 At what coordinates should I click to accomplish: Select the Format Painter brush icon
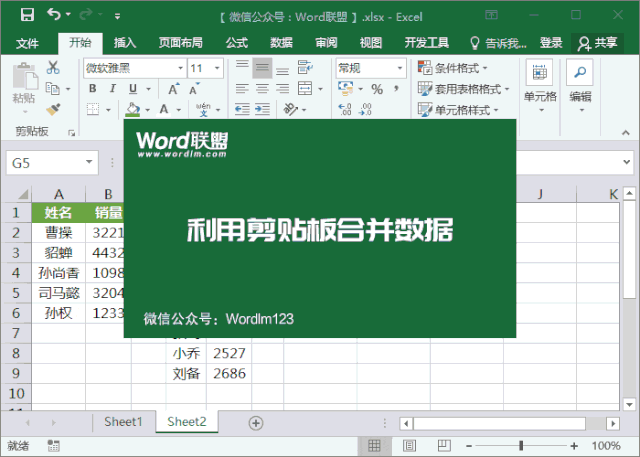[53, 109]
